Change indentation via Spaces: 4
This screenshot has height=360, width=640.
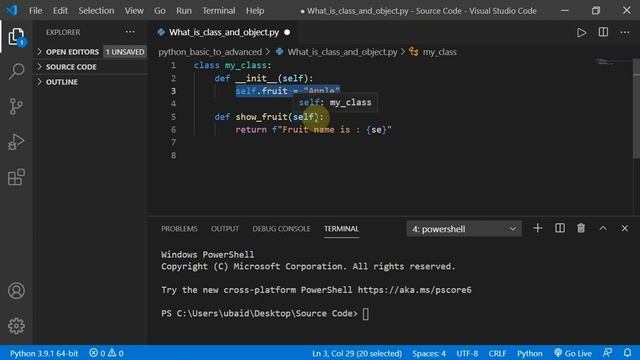429,353
